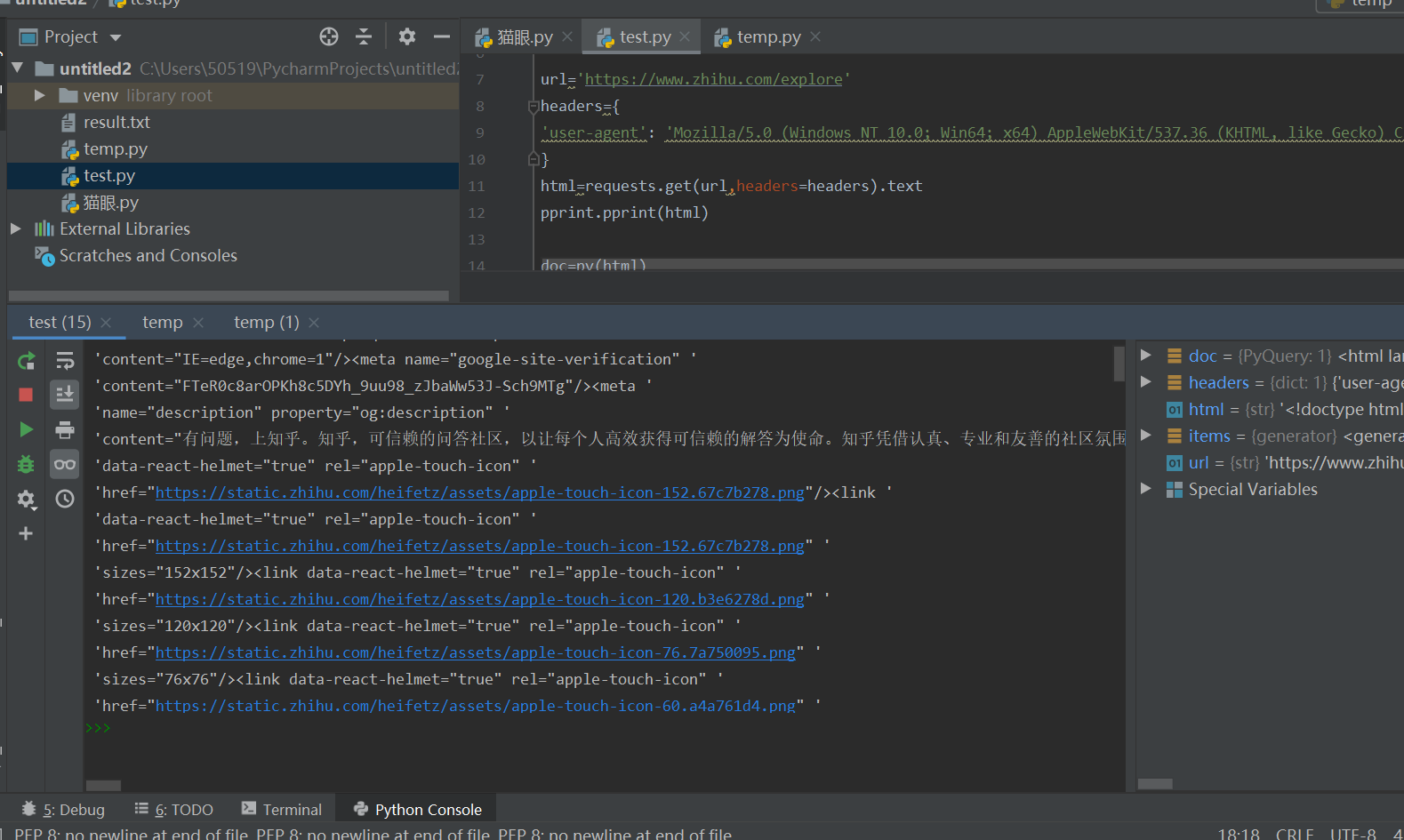Expand the items generator variable

tap(1146, 436)
